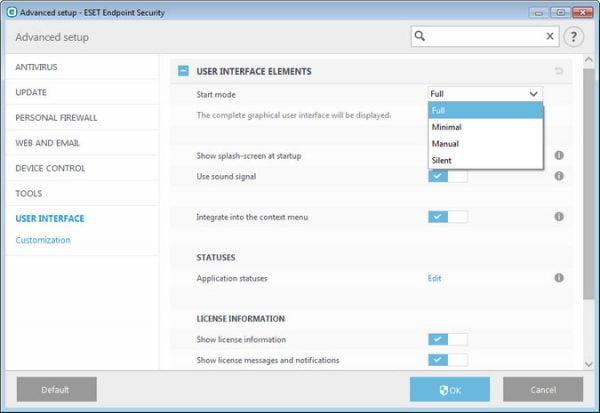Cancel the Advanced setup dialog

tap(543, 389)
